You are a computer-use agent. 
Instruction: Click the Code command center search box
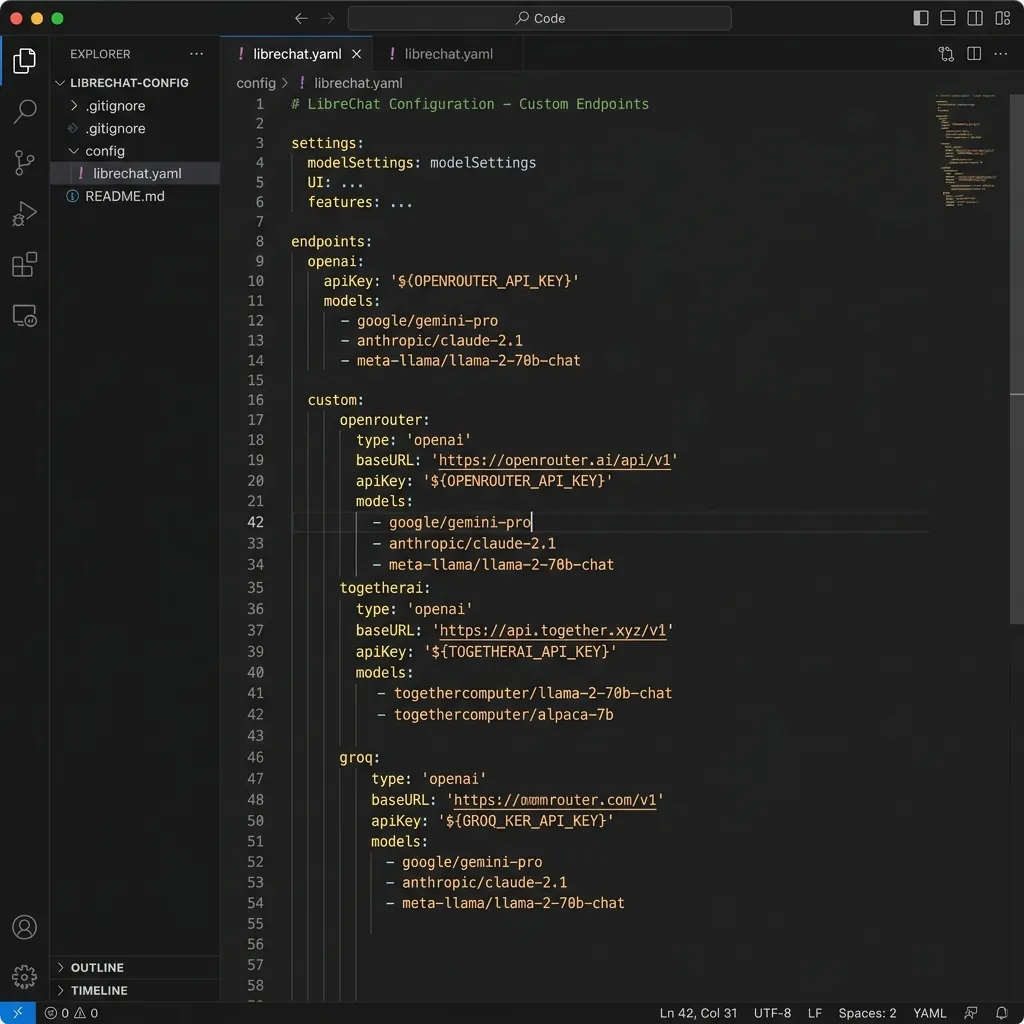[539, 18]
